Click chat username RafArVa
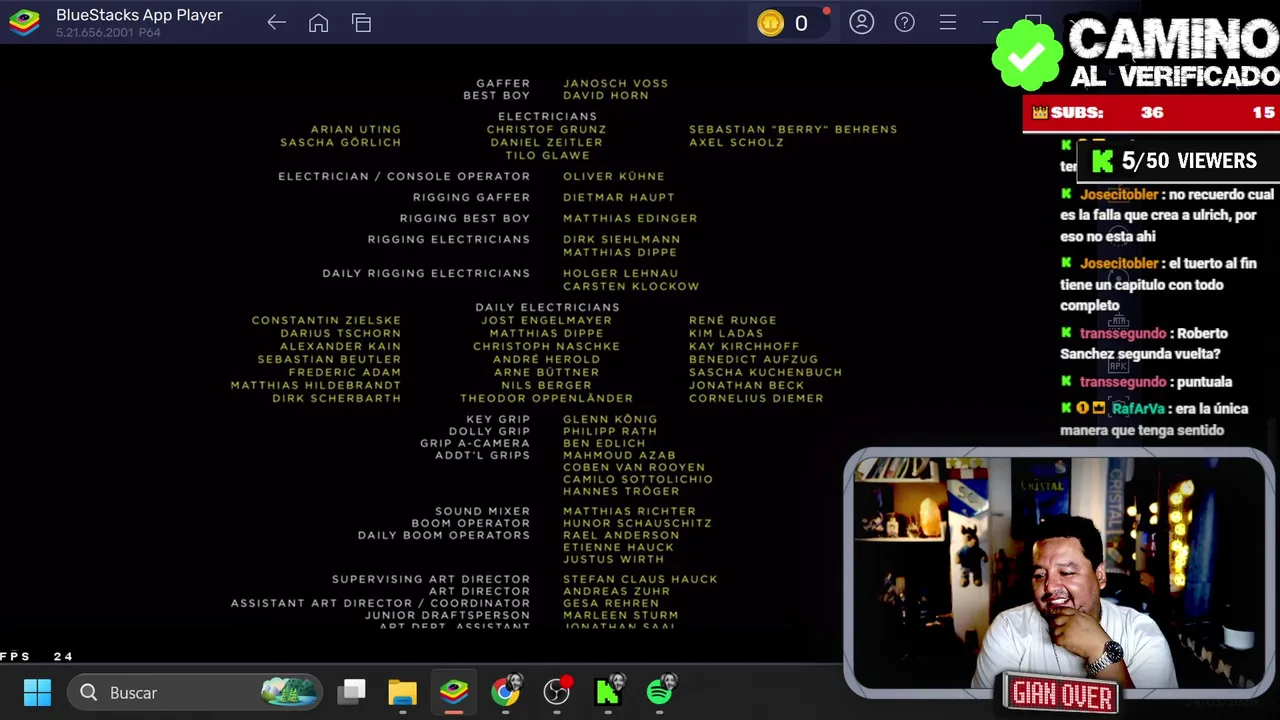1280x720 pixels. coord(1138,408)
